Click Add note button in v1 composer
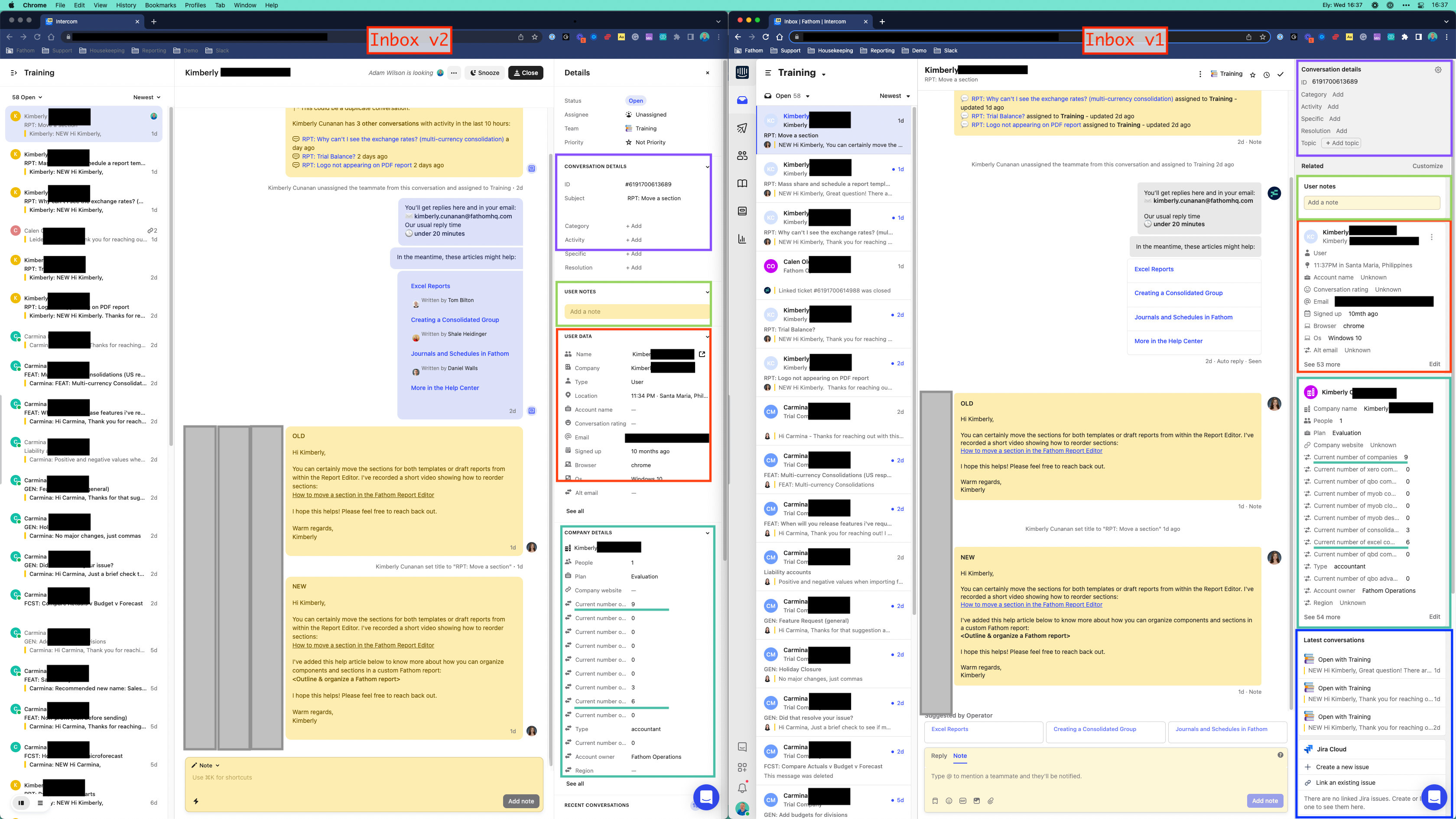1456x819 pixels. 1265,800
